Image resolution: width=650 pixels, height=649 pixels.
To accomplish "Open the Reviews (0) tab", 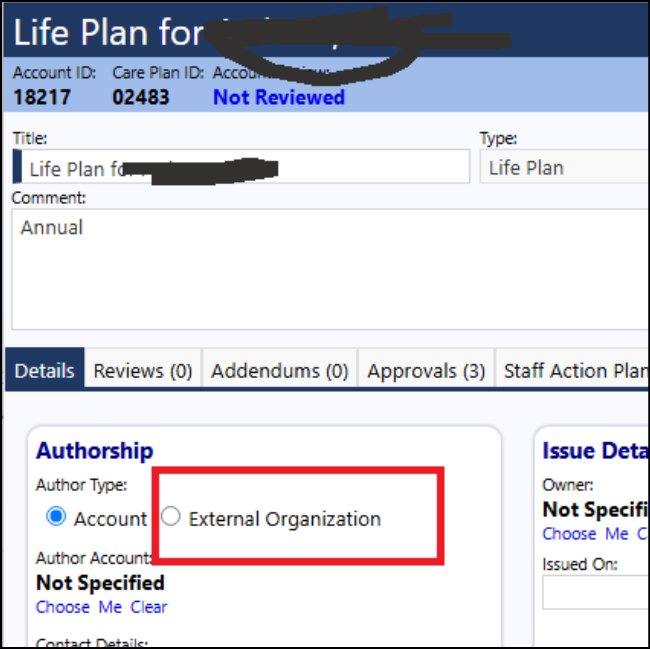I will (x=143, y=370).
